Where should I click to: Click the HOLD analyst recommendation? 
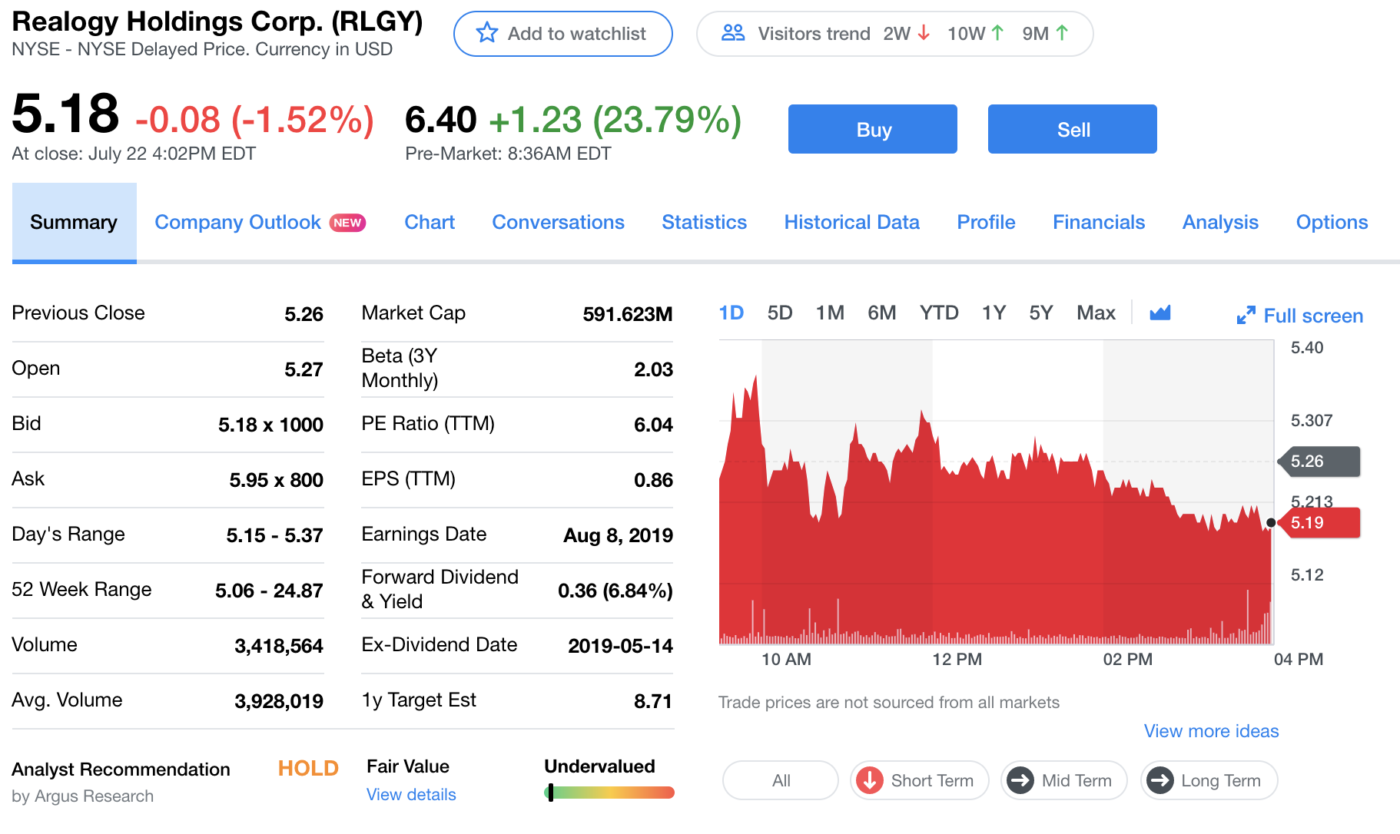(308, 769)
